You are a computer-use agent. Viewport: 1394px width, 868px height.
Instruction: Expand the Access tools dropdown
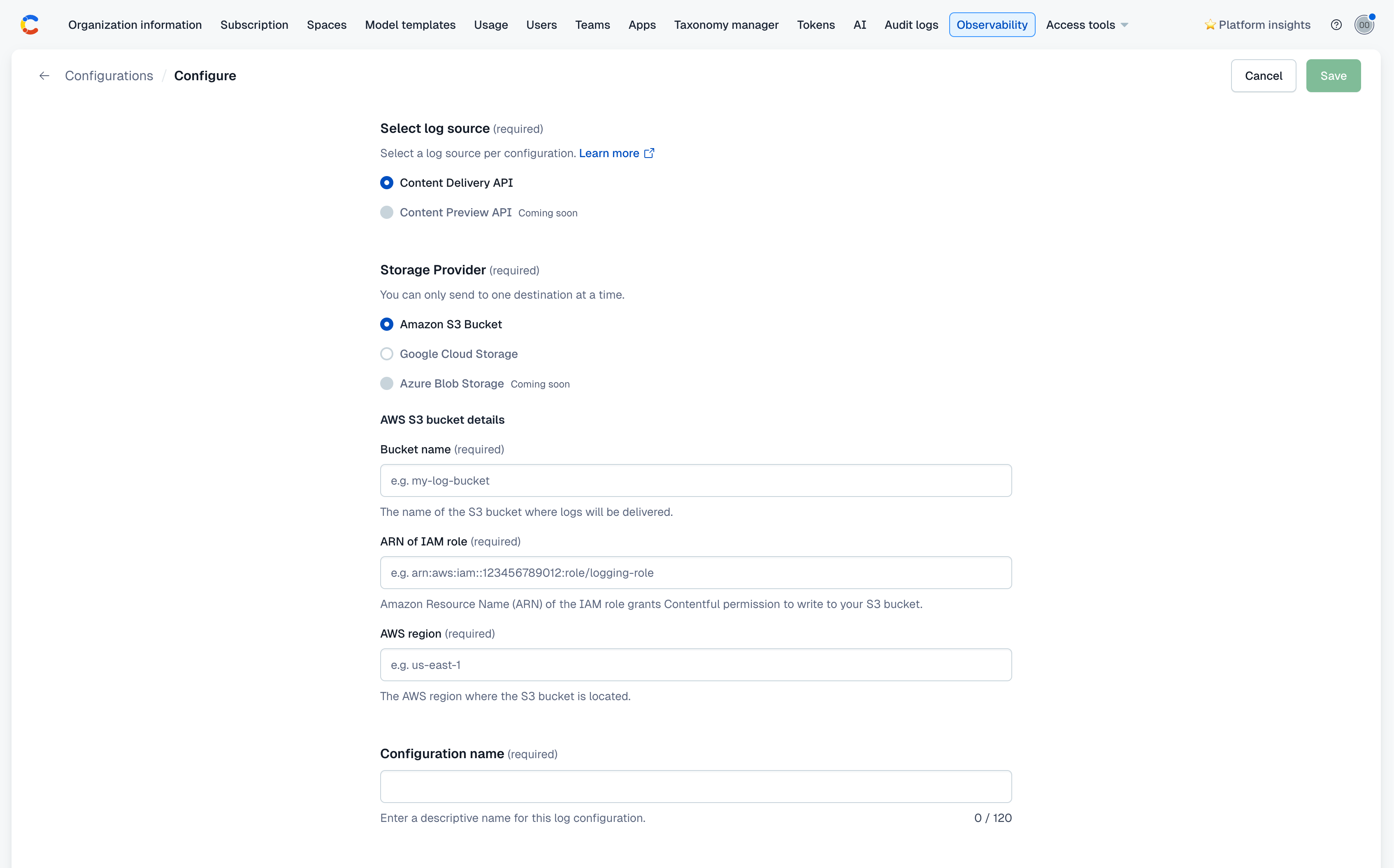click(1087, 25)
